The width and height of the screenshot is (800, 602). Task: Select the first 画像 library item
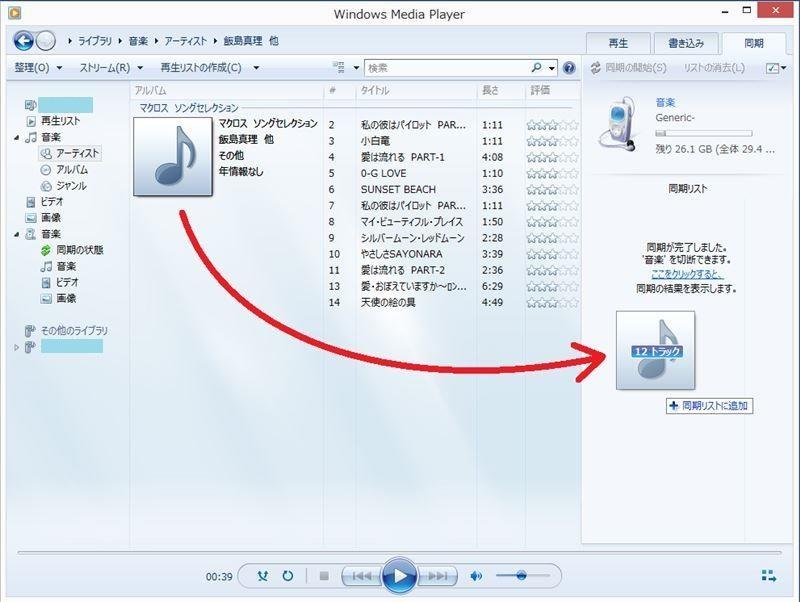(x=51, y=218)
